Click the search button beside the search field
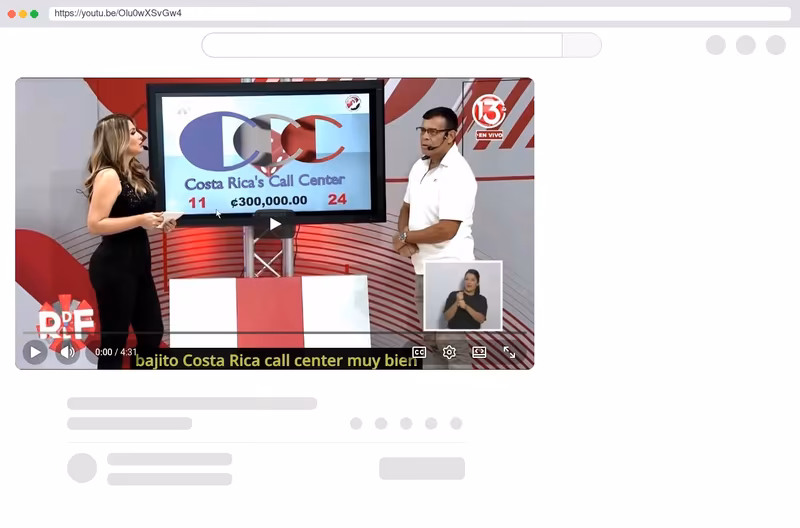 pos(582,45)
